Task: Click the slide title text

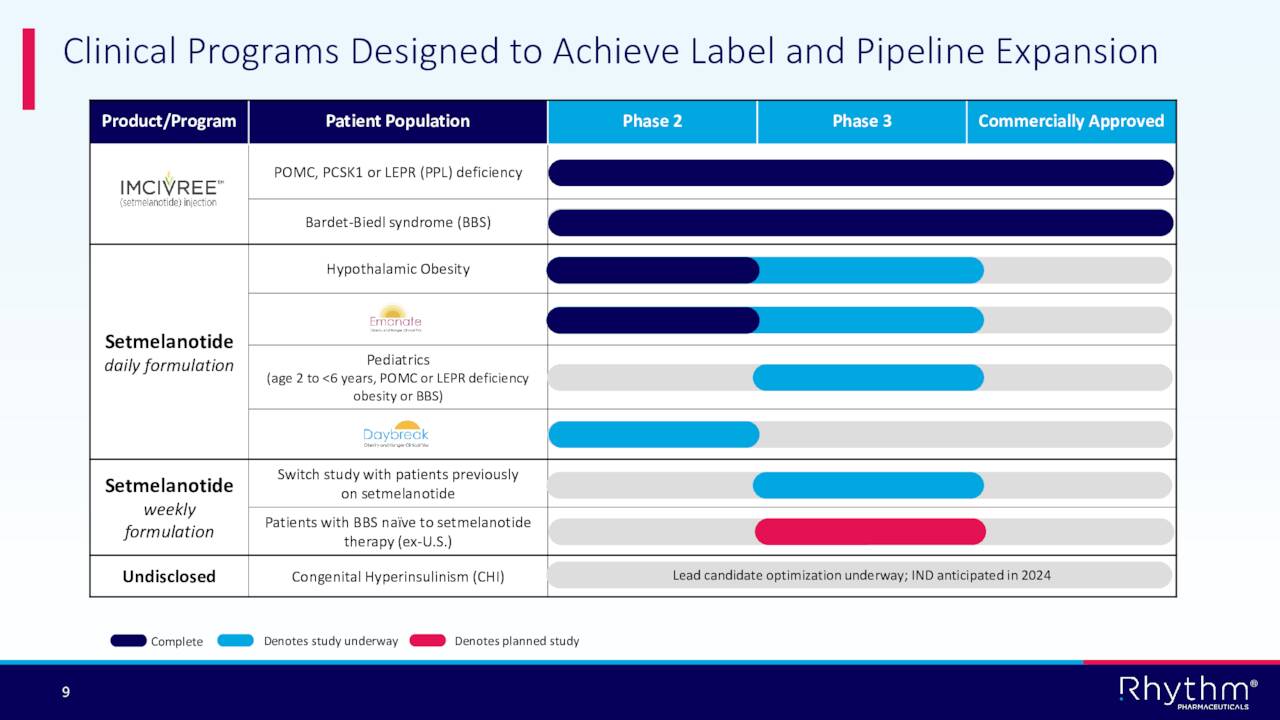Action: click(x=610, y=51)
